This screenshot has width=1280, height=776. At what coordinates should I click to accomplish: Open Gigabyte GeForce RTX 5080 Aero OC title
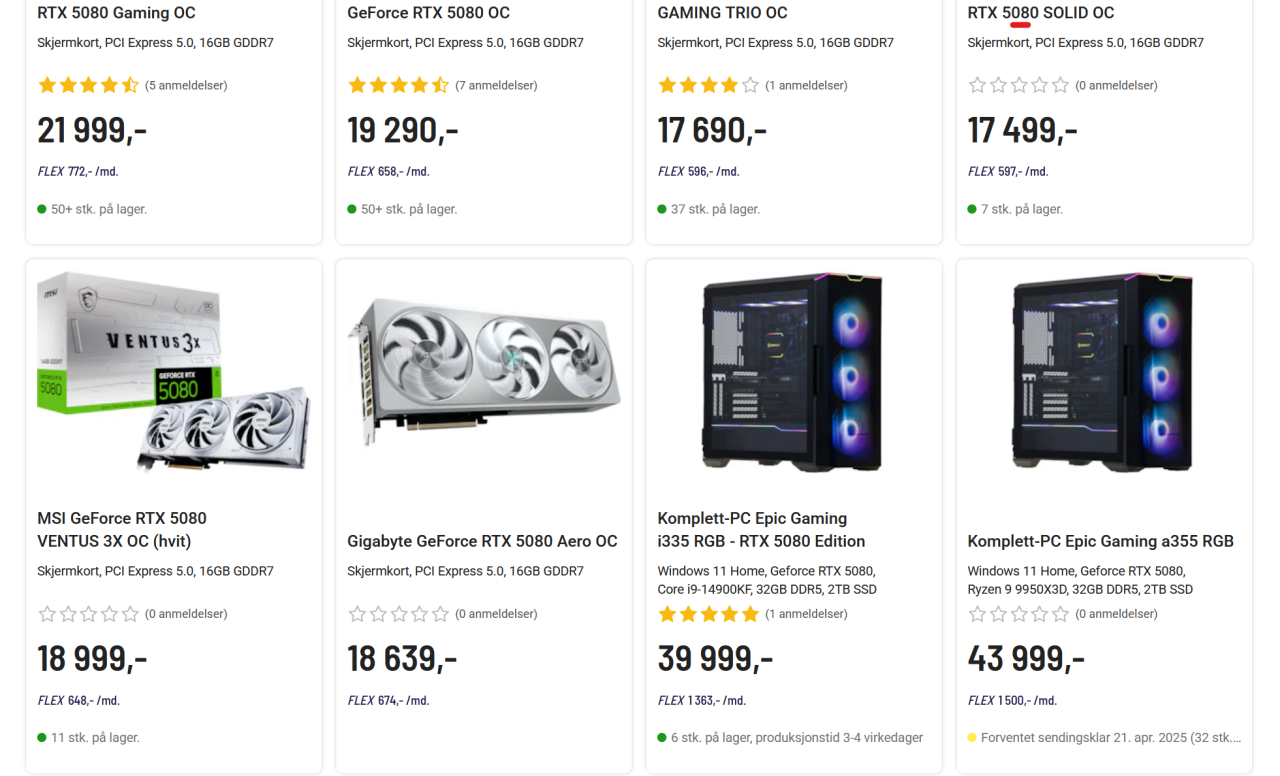click(x=482, y=541)
